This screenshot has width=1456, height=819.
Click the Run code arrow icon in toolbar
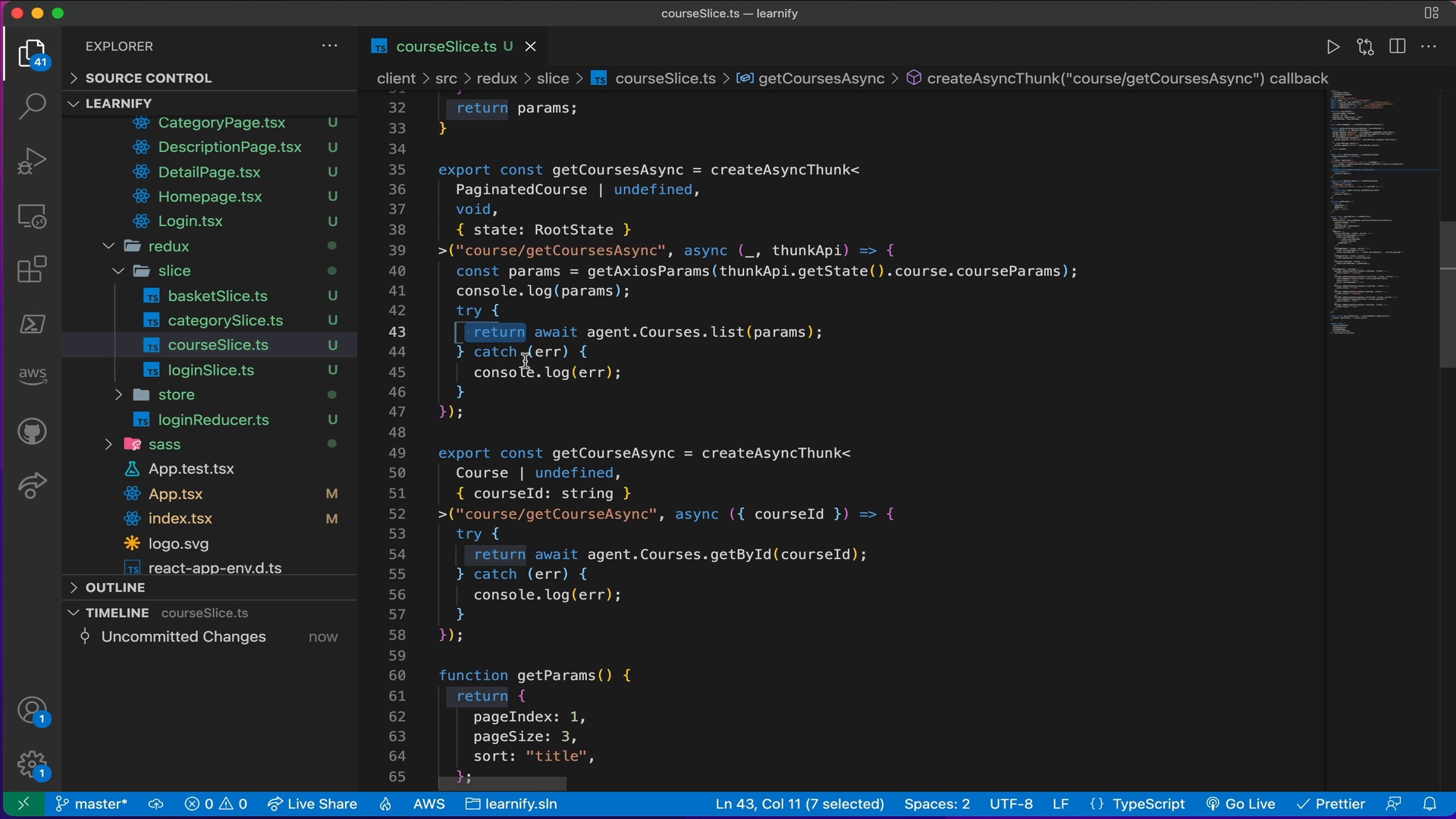point(1333,46)
